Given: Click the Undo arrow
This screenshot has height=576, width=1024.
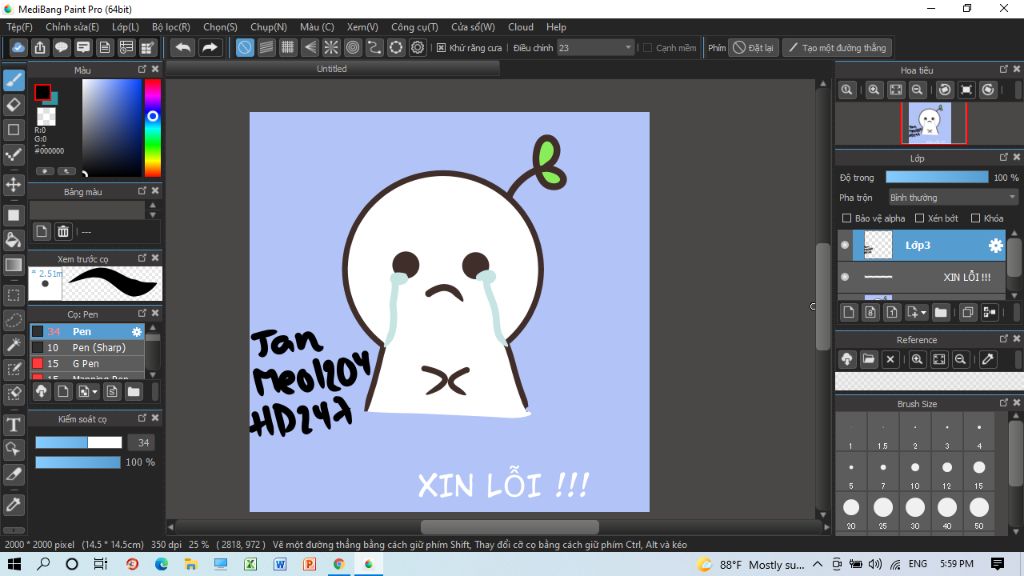Looking at the screenshot, I should [184, 48].
